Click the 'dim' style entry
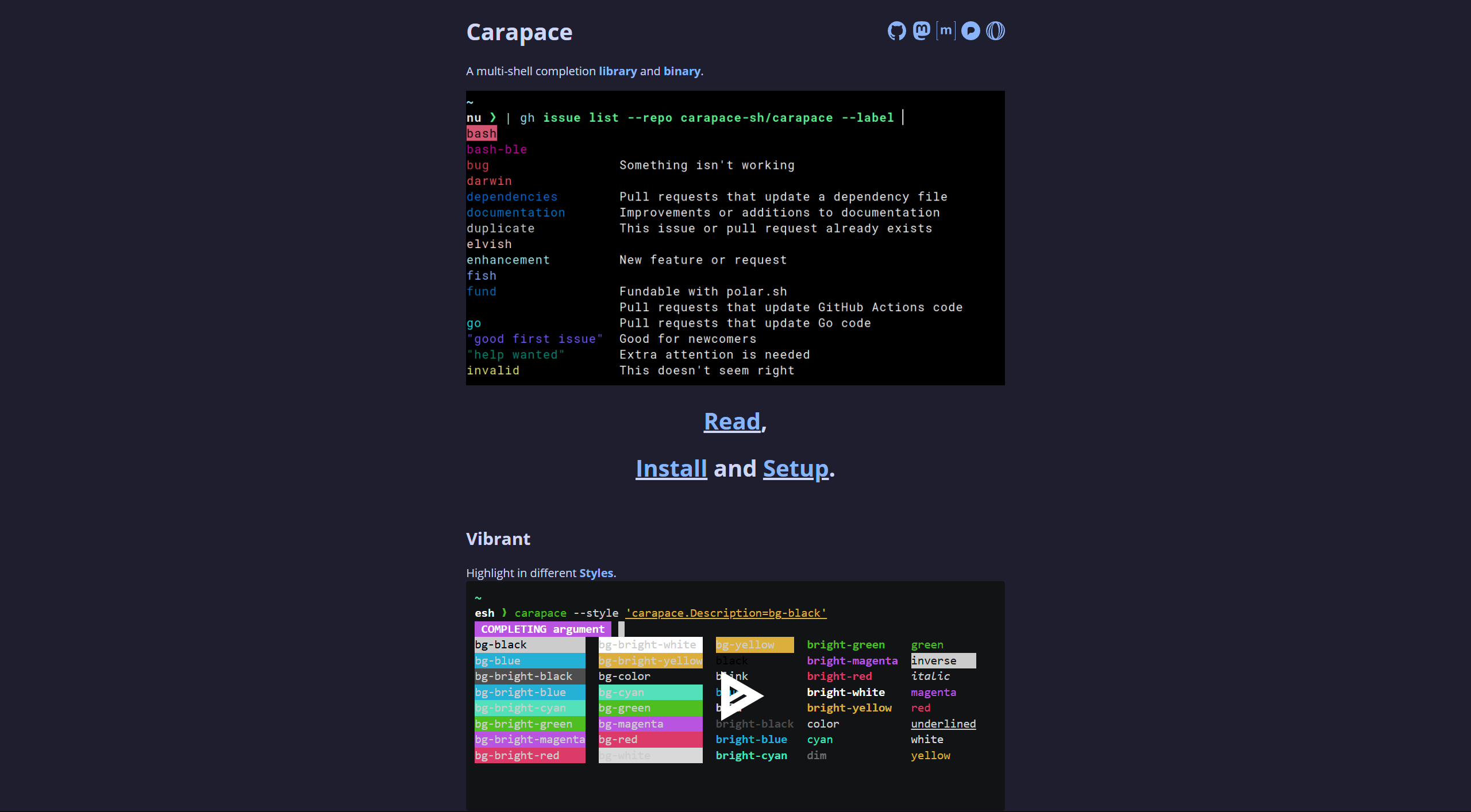Screen dimensions: 1471x812 (817, 756)
